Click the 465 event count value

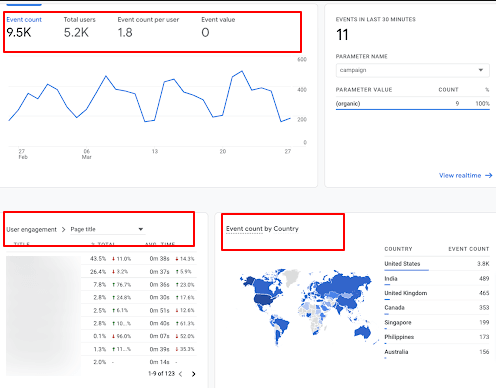(484, 293)
